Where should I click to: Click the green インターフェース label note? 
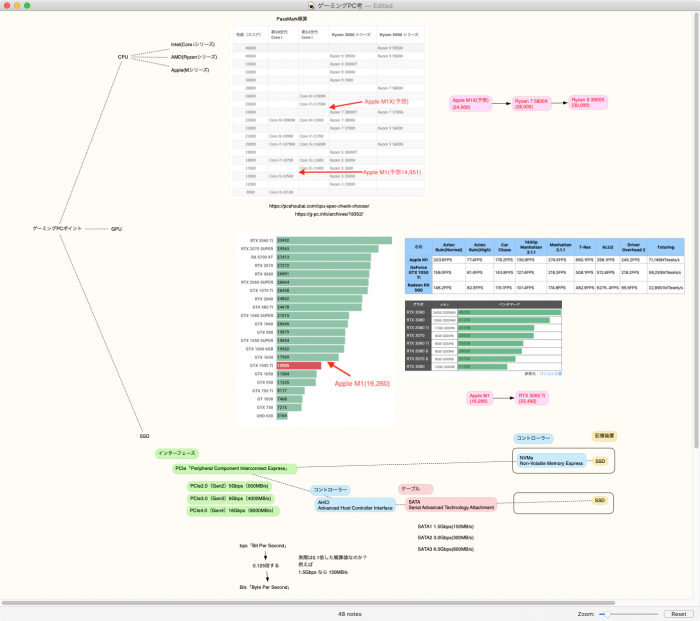[179, 453]
